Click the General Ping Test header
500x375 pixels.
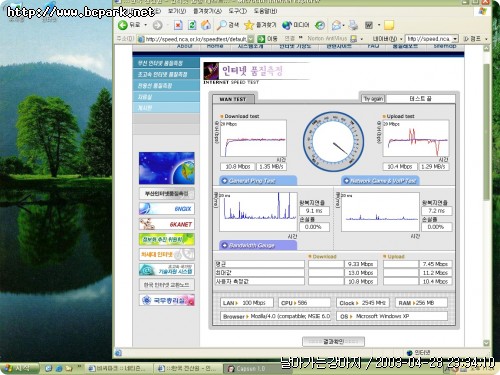click(x=258, y=181)
